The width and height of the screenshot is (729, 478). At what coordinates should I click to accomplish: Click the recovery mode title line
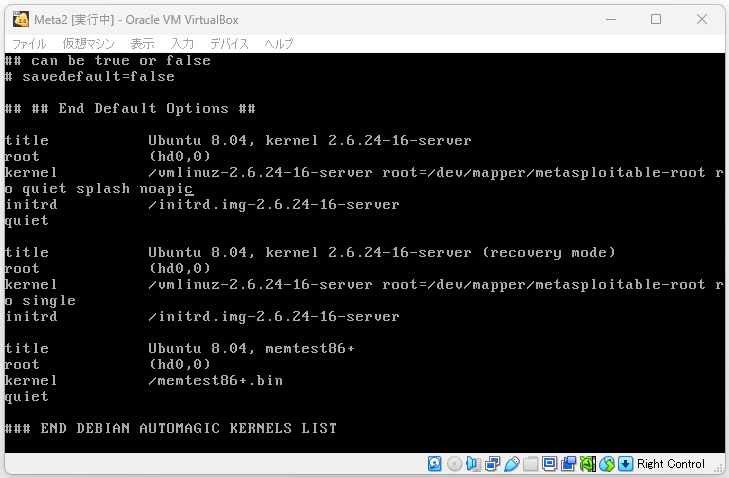tap(382, 252)
